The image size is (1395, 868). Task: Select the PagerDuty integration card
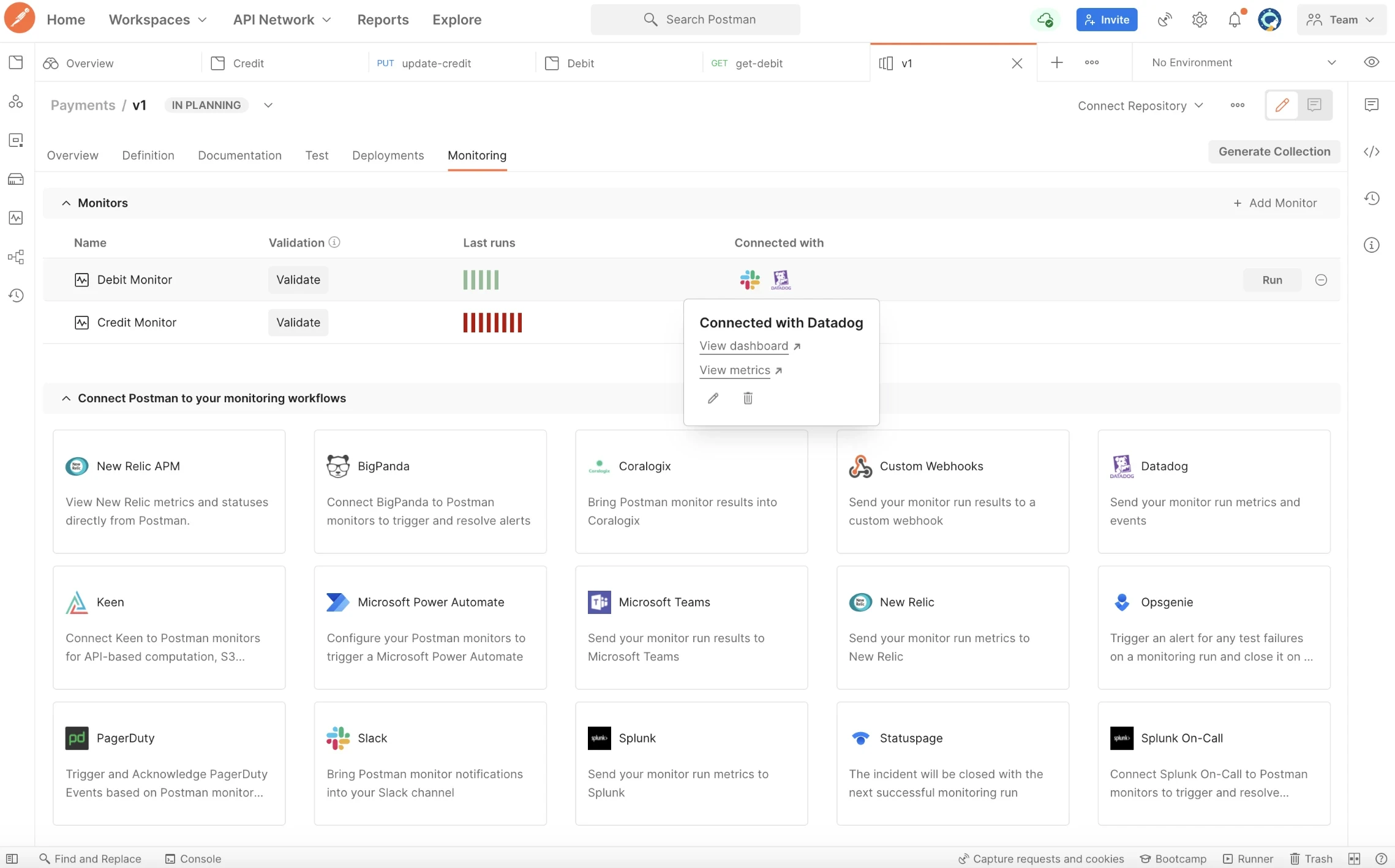tap(169, 763)
